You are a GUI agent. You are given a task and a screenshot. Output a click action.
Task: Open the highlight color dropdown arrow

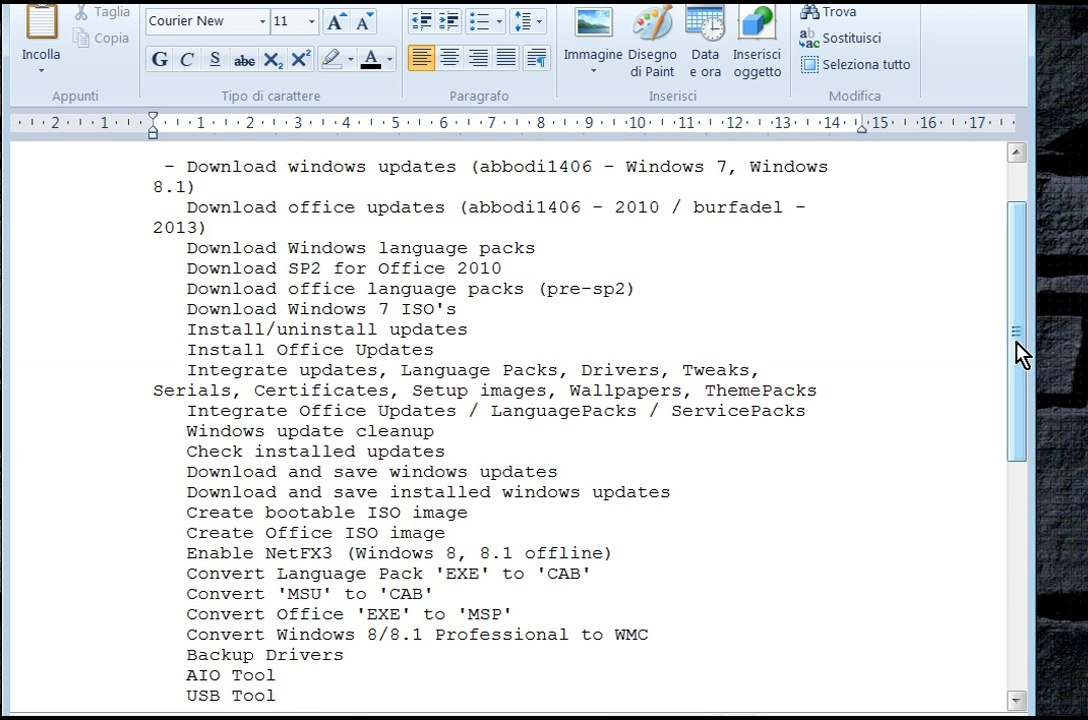pos(350,60)
